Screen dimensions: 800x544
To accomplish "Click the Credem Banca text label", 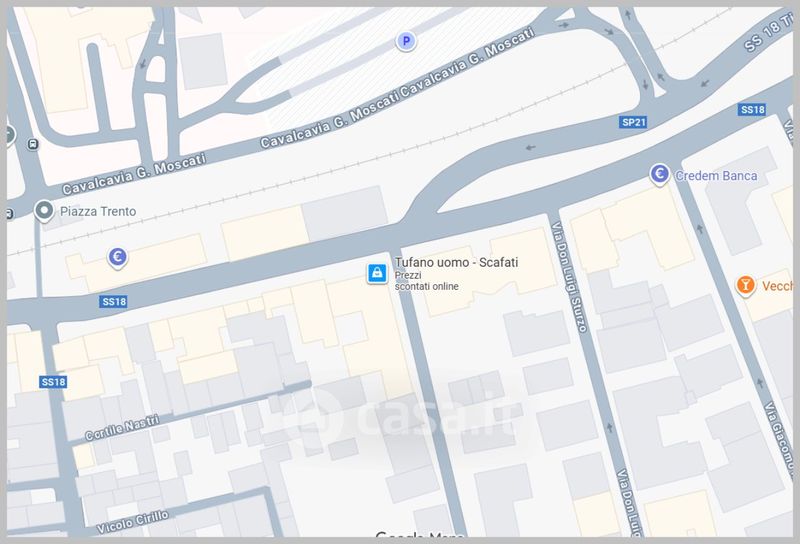I will pyautogui.click(x=716, y=176).
